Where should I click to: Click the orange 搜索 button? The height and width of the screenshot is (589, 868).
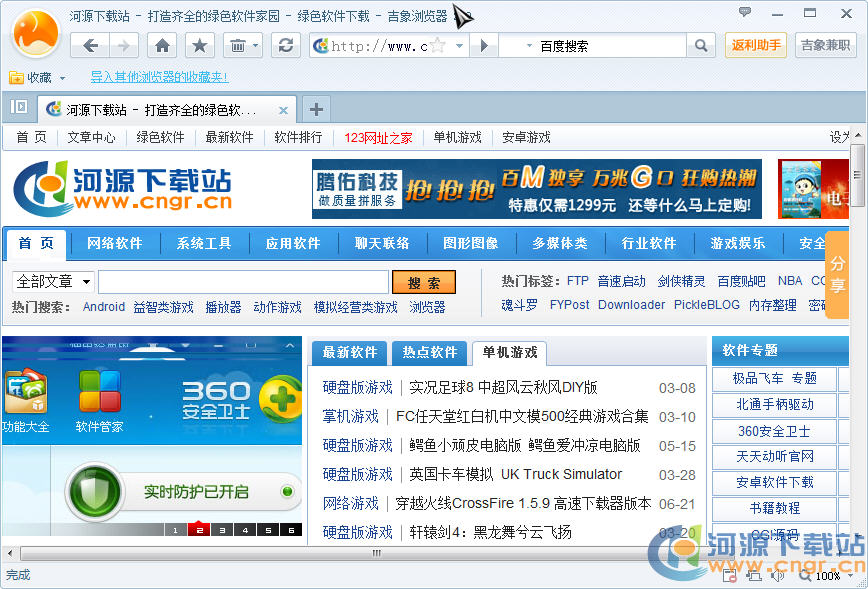(424, 283)
